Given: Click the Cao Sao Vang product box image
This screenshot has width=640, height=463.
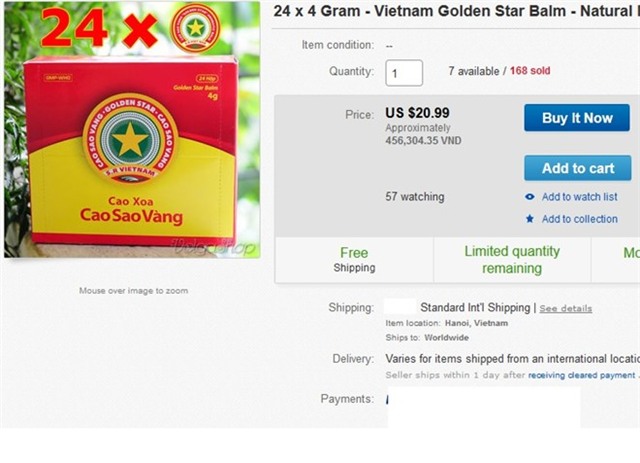Looking at the screenshot, I should (x=130, y=150).
